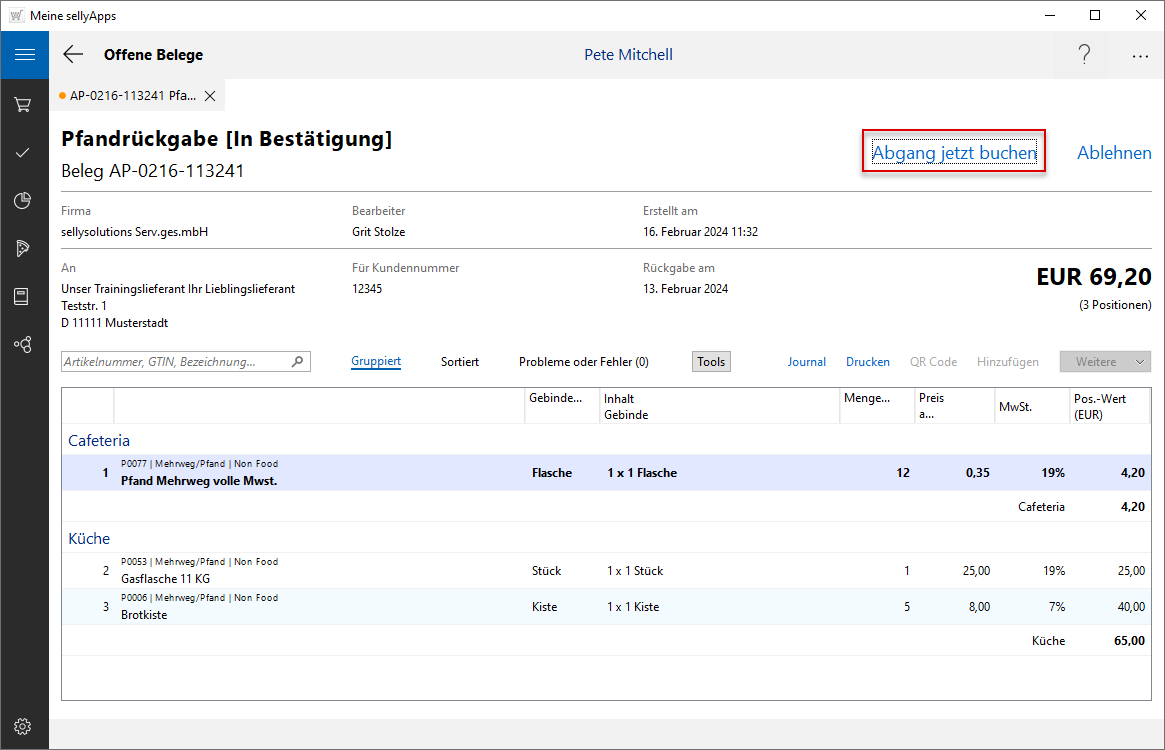Click the Tools button
The image size is (1165, 750).
(711, 362)
